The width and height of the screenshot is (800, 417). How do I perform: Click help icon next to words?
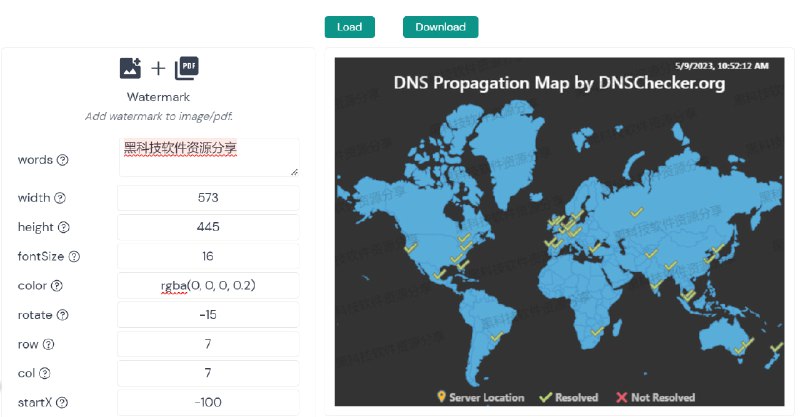tap(63, 160)
